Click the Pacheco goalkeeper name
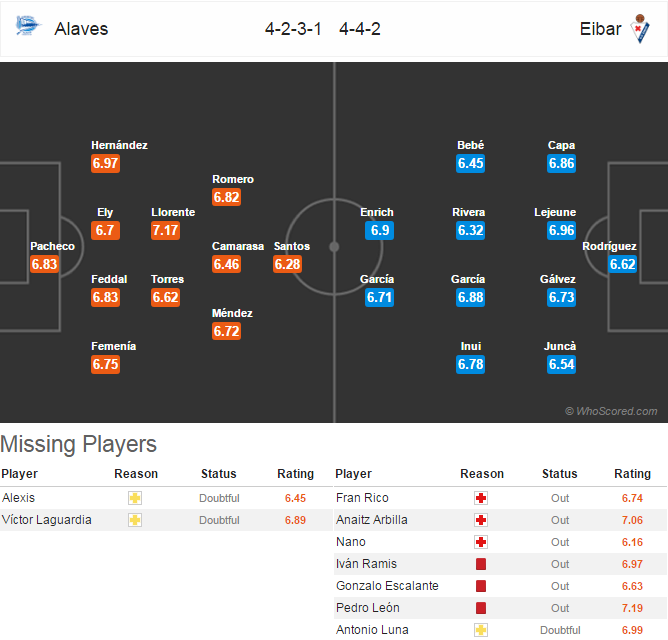668x640 pixels. (52, 246)
